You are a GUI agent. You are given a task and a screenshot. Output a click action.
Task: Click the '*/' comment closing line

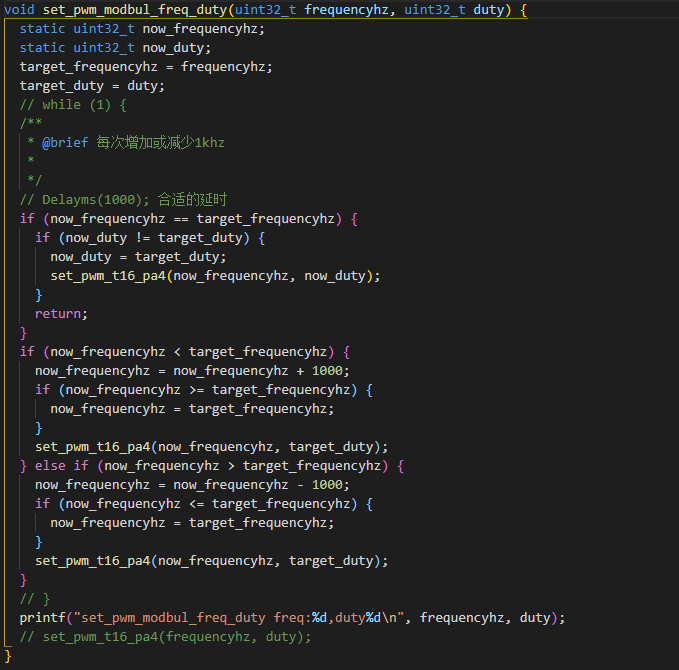tap(35, 180)
